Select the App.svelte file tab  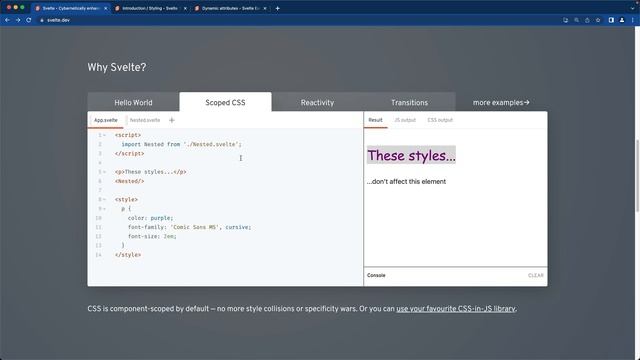pos(106,120)
